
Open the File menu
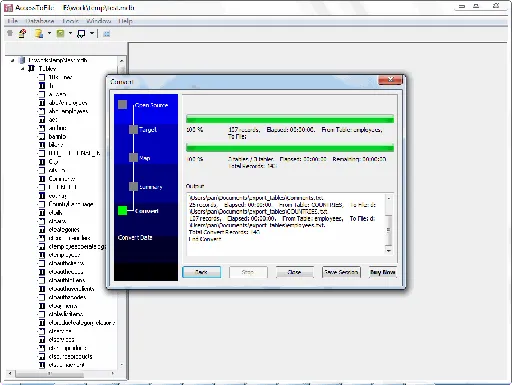pos(12,21)
